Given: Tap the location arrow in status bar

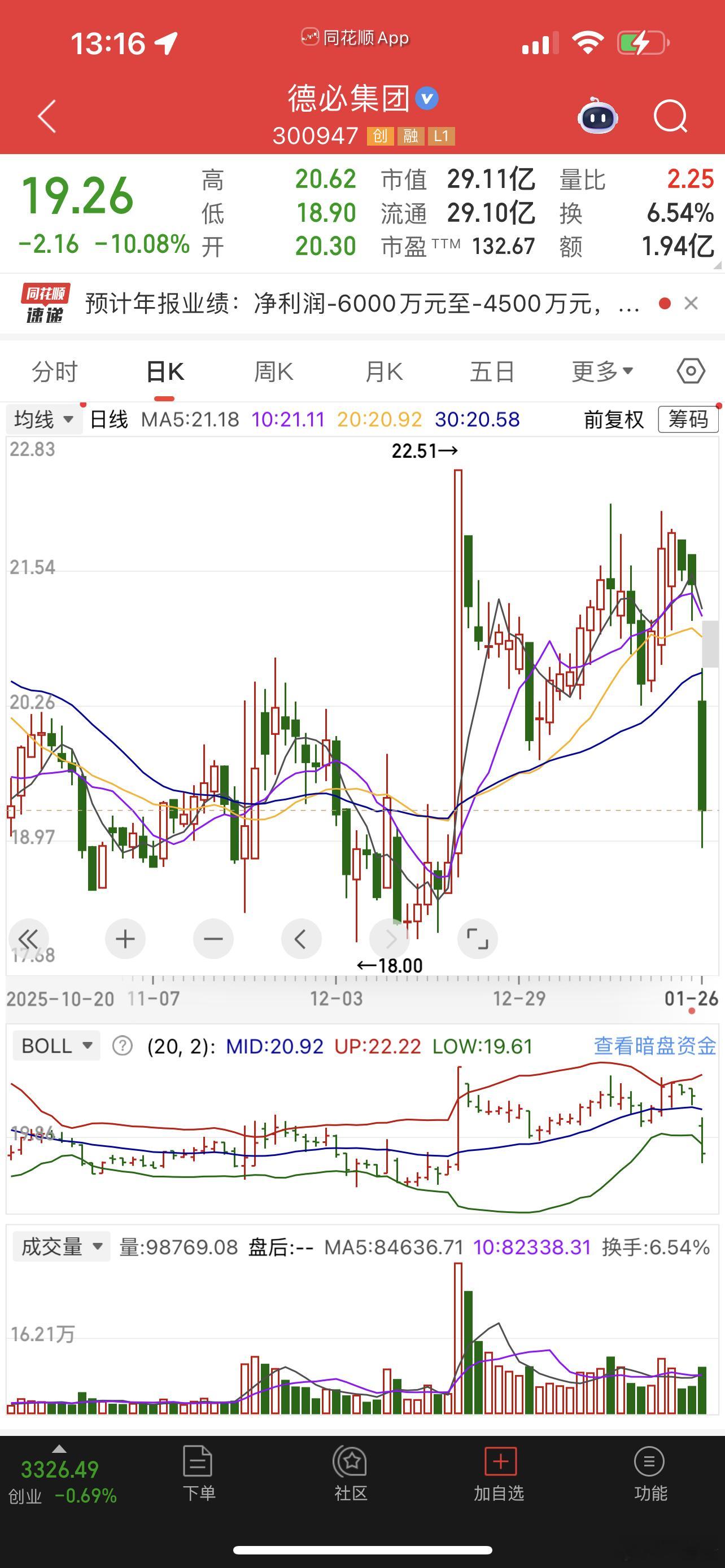Looking at the screenshot, I should point(166,42).
